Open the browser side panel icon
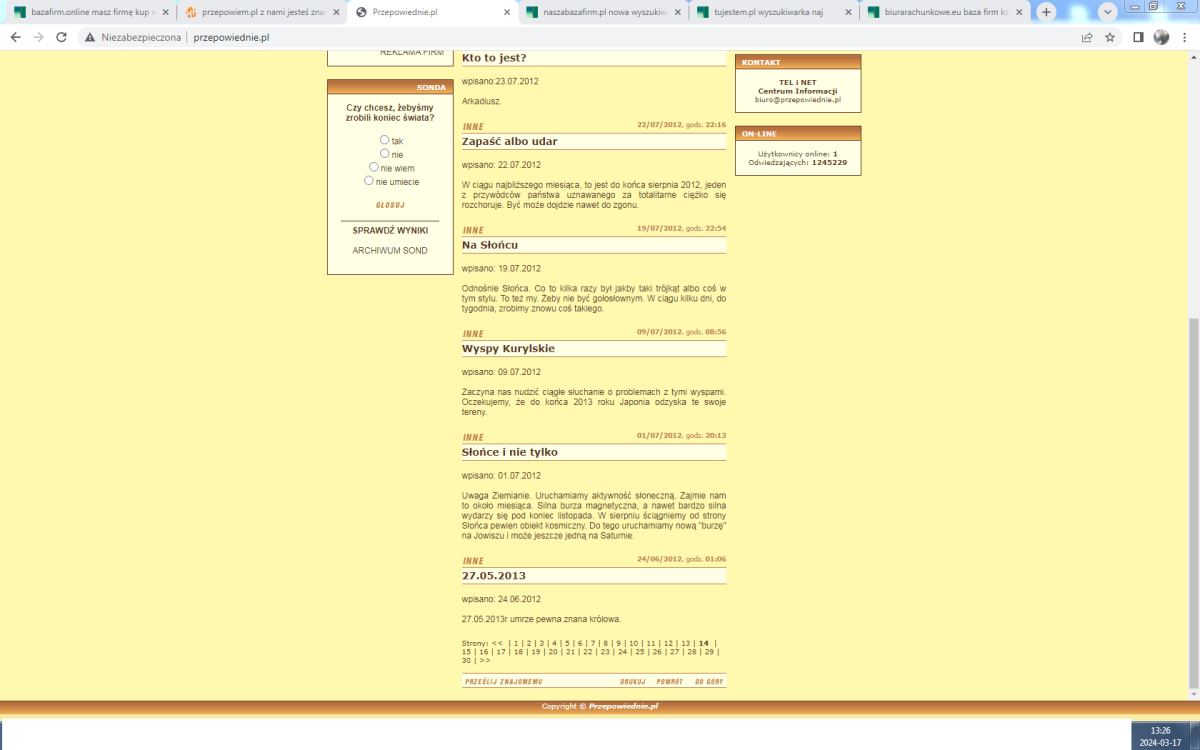 1138,37
